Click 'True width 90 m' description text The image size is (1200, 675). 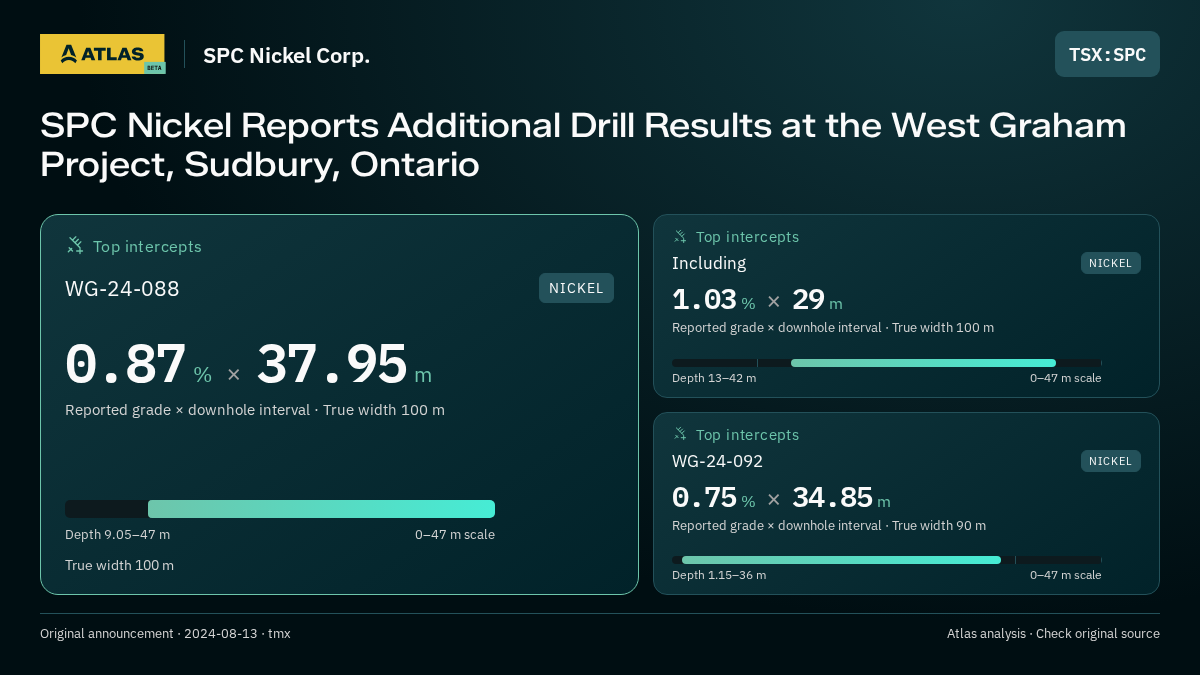pos(939,526)
